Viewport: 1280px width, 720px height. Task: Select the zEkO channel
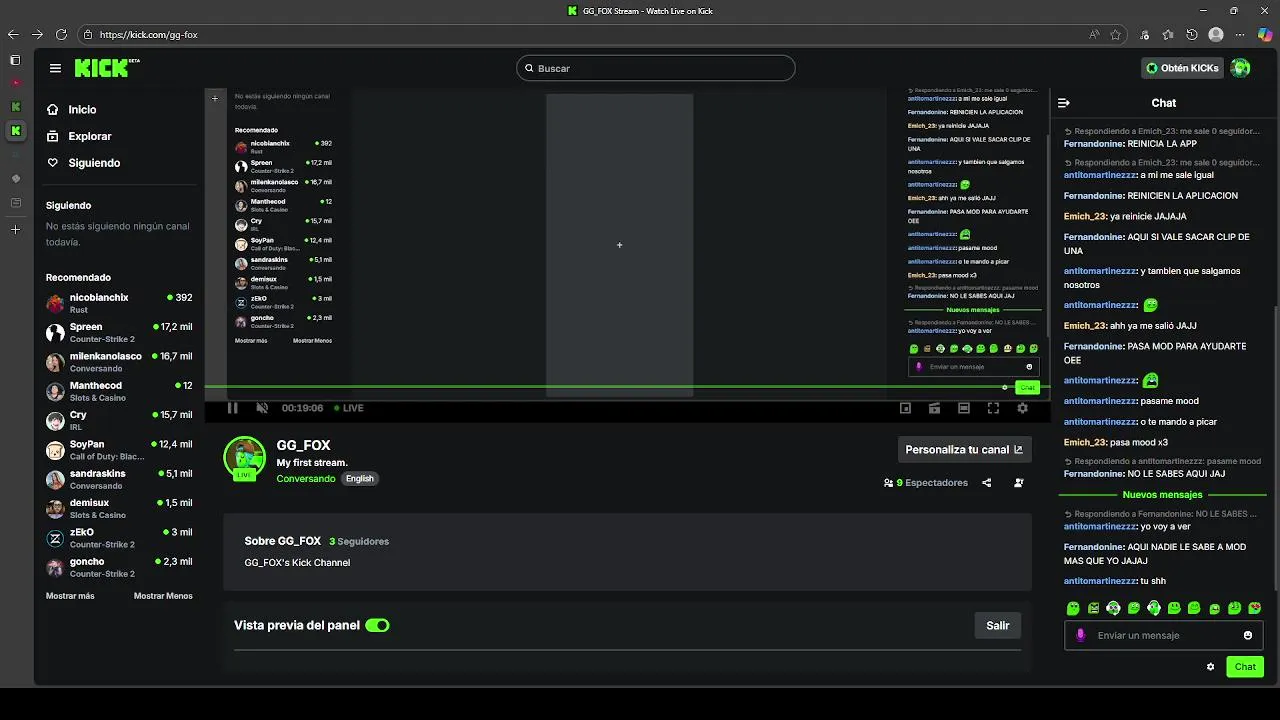119,538
